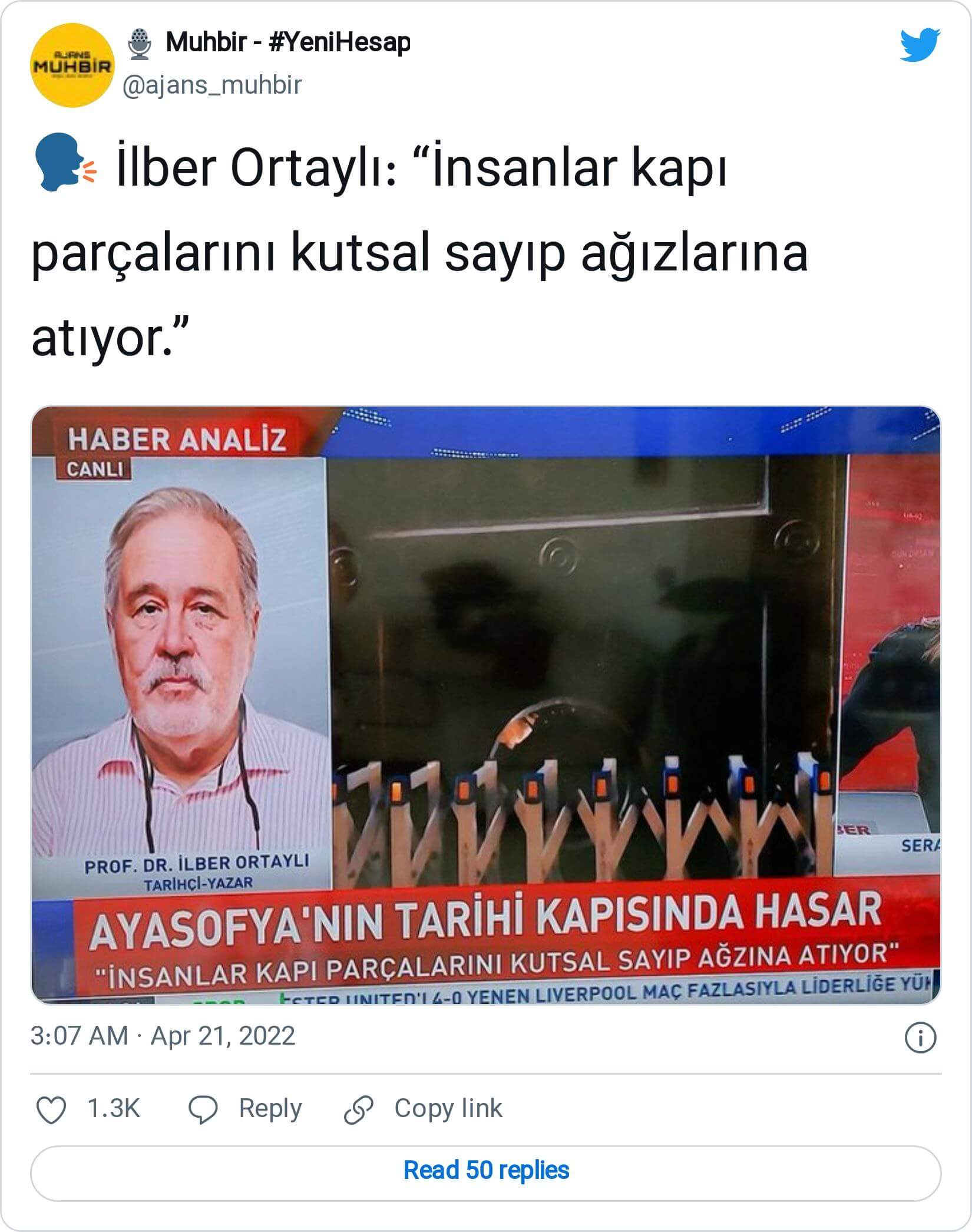Click the Copy link text
972x1232 pixels.
pos(448,1108)
